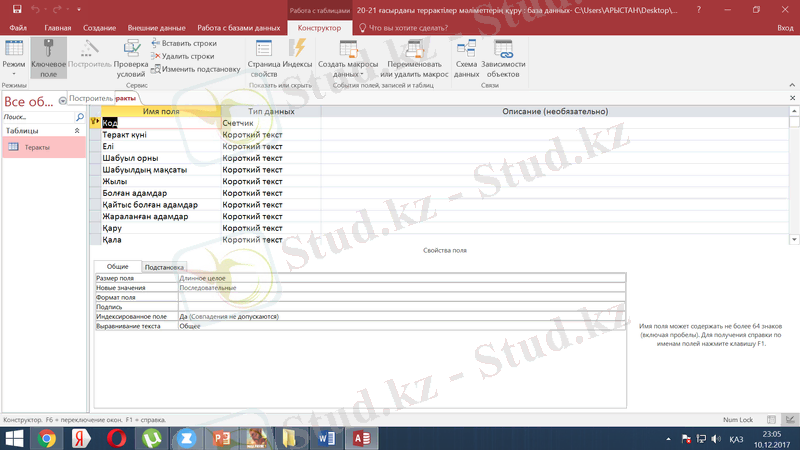Click Переименовать или удалить макрос
The image size is (800, 450).
point(414,58)
